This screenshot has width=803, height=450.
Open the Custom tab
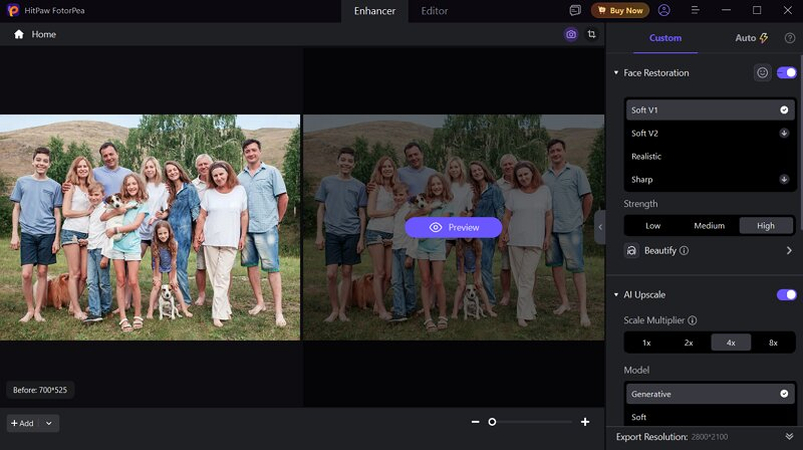pos(665,38)
